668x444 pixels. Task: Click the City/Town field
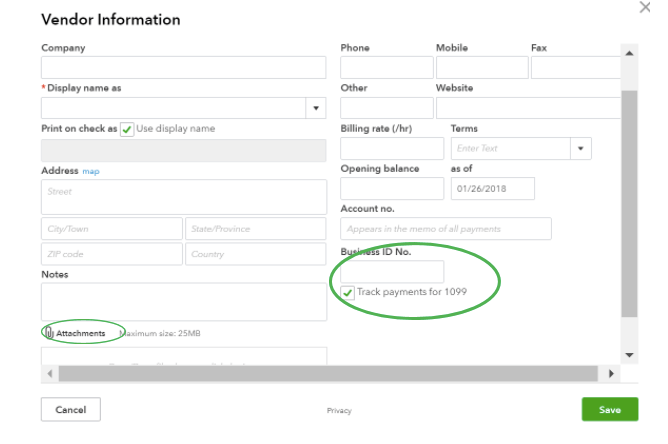pos(112,229)
